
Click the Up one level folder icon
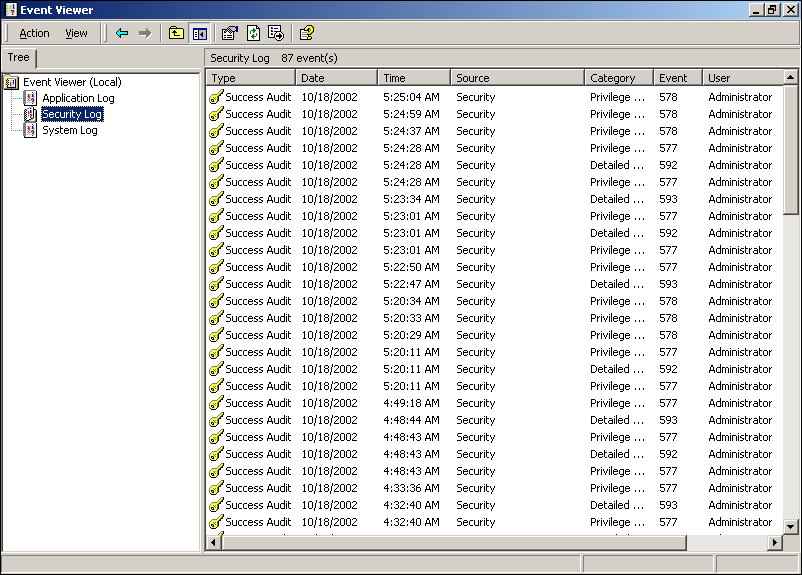point(176,33)
